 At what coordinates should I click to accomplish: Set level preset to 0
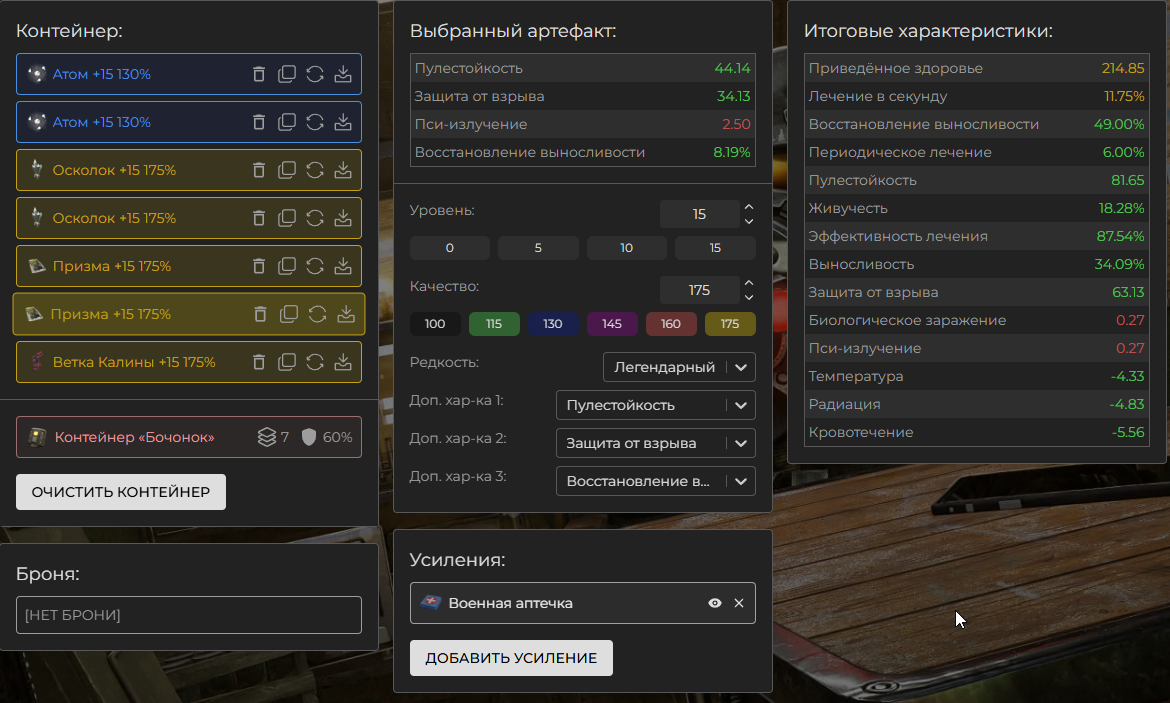pyautogui.click(x=450, y=248)
